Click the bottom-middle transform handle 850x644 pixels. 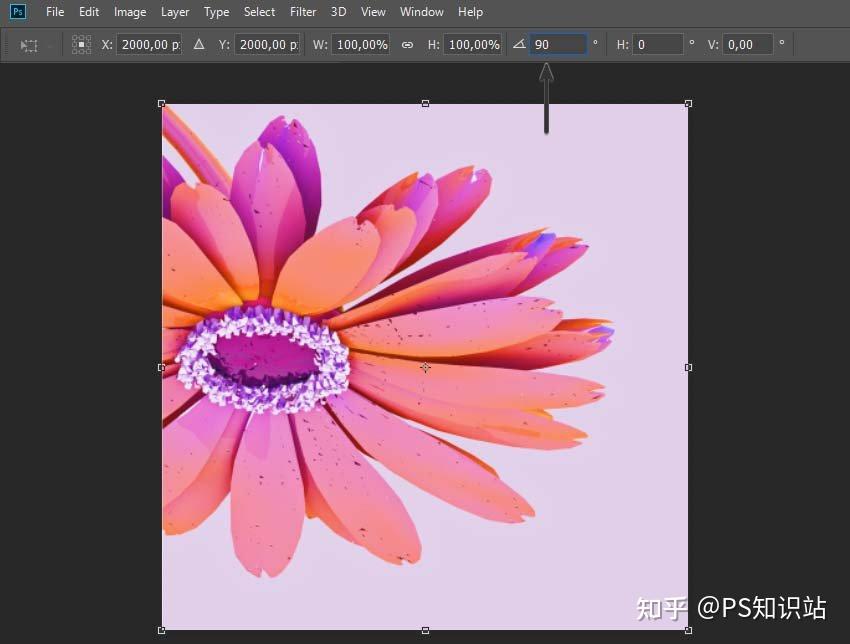(425, 630)
